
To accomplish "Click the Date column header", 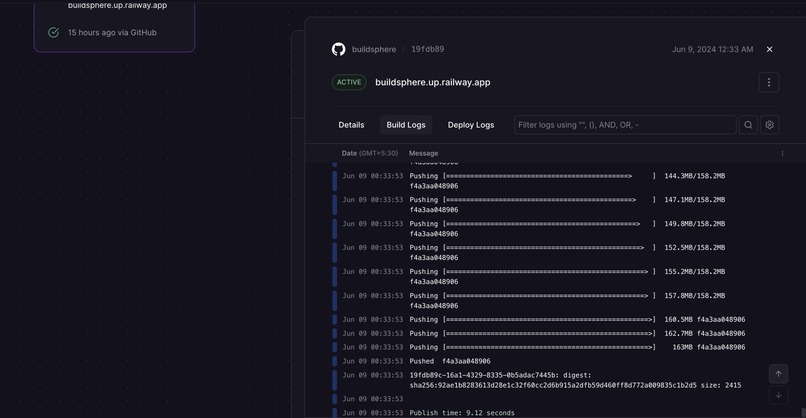I will [x=370, y=153].
